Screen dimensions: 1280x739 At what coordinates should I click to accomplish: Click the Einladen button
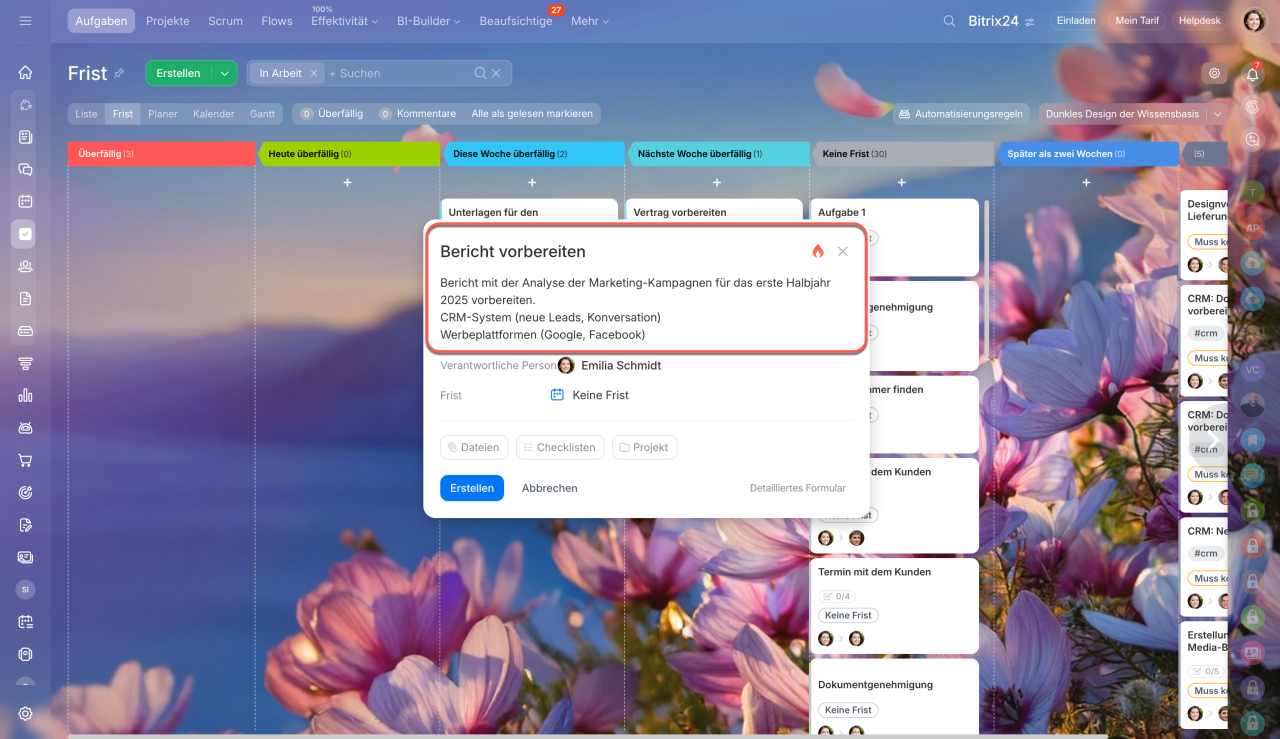coord(1076,20)
